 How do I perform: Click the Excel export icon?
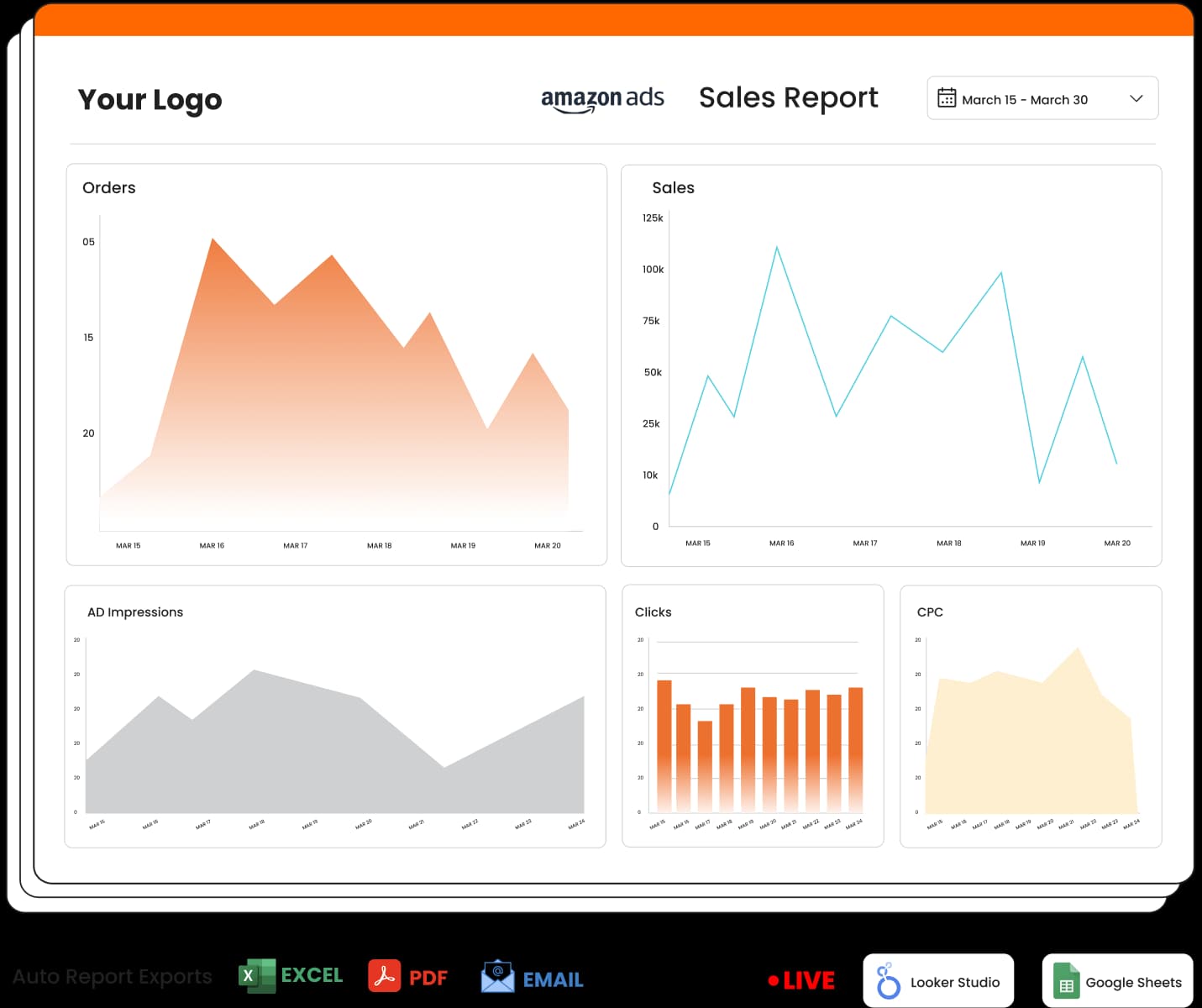point(257,976)
